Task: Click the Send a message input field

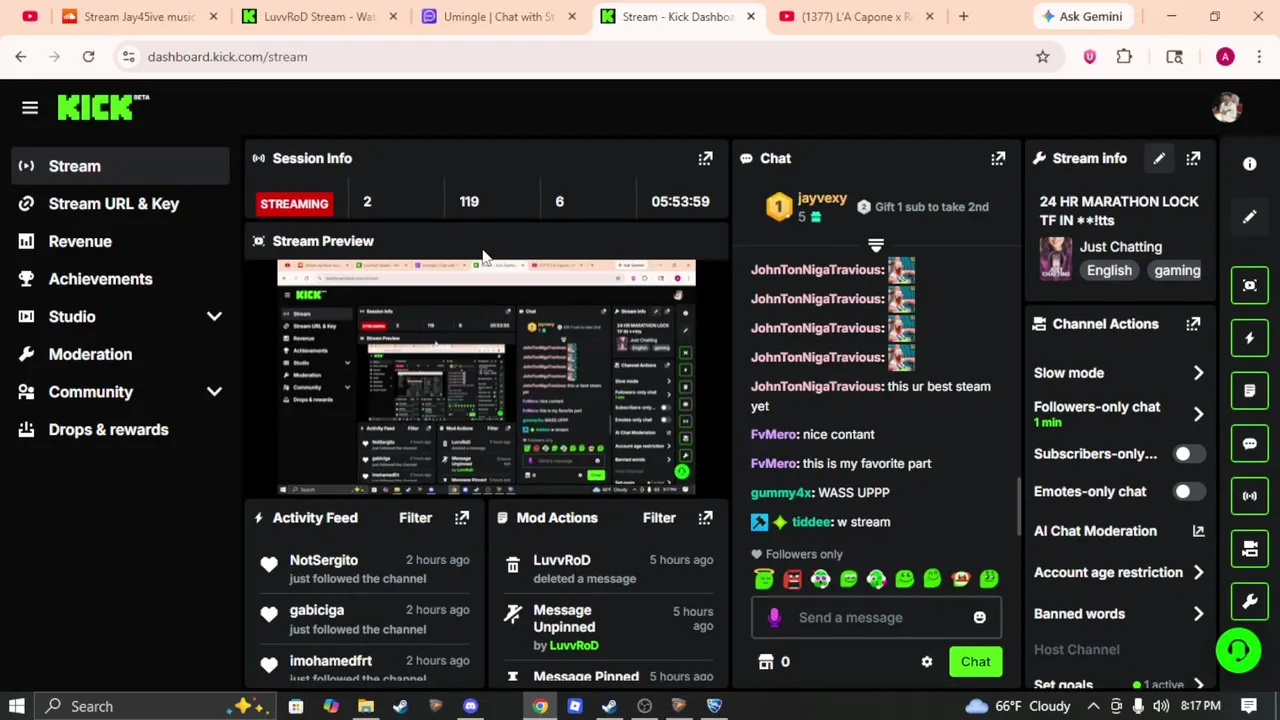Action: click(x=877, y=618)
